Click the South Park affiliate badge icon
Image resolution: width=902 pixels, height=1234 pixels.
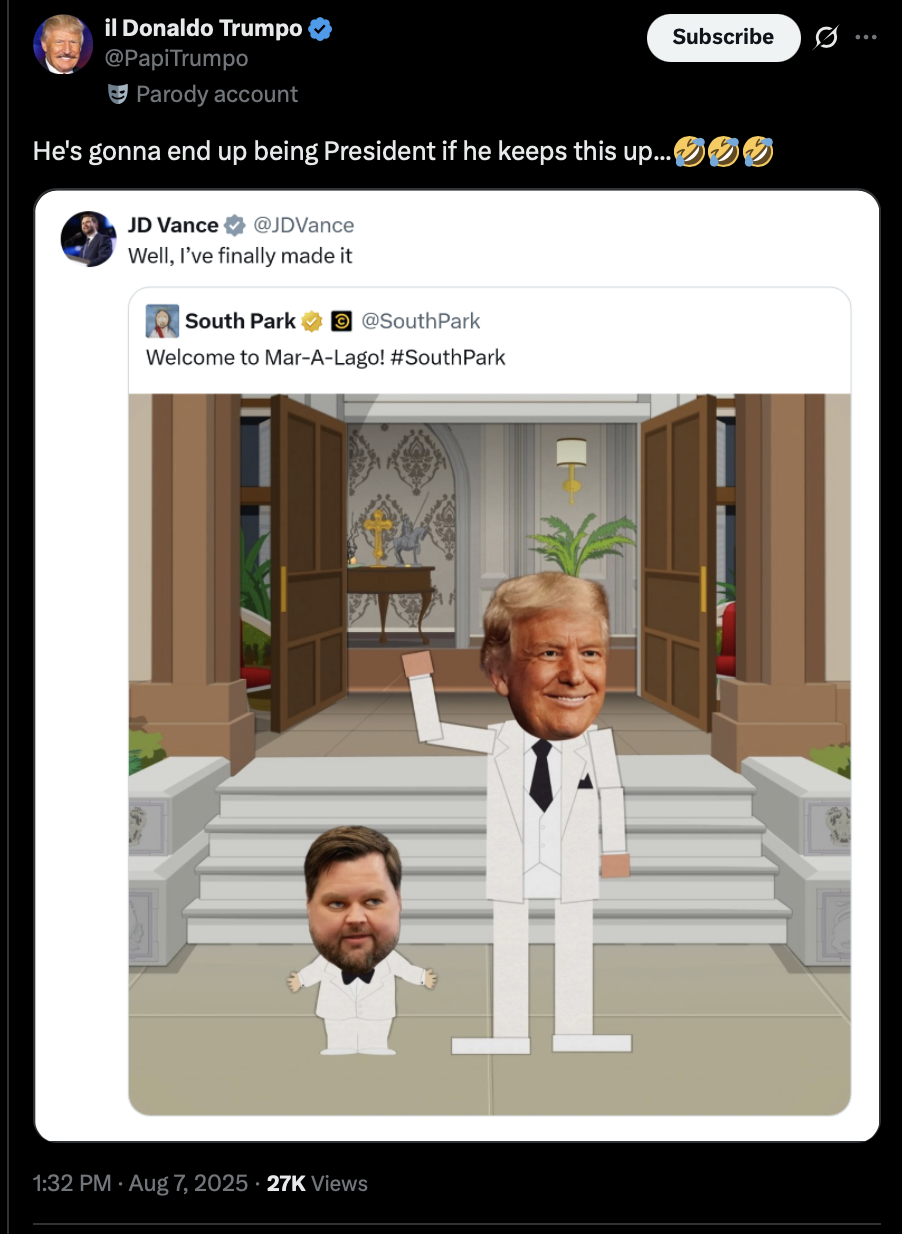click(x=341, y=321)
